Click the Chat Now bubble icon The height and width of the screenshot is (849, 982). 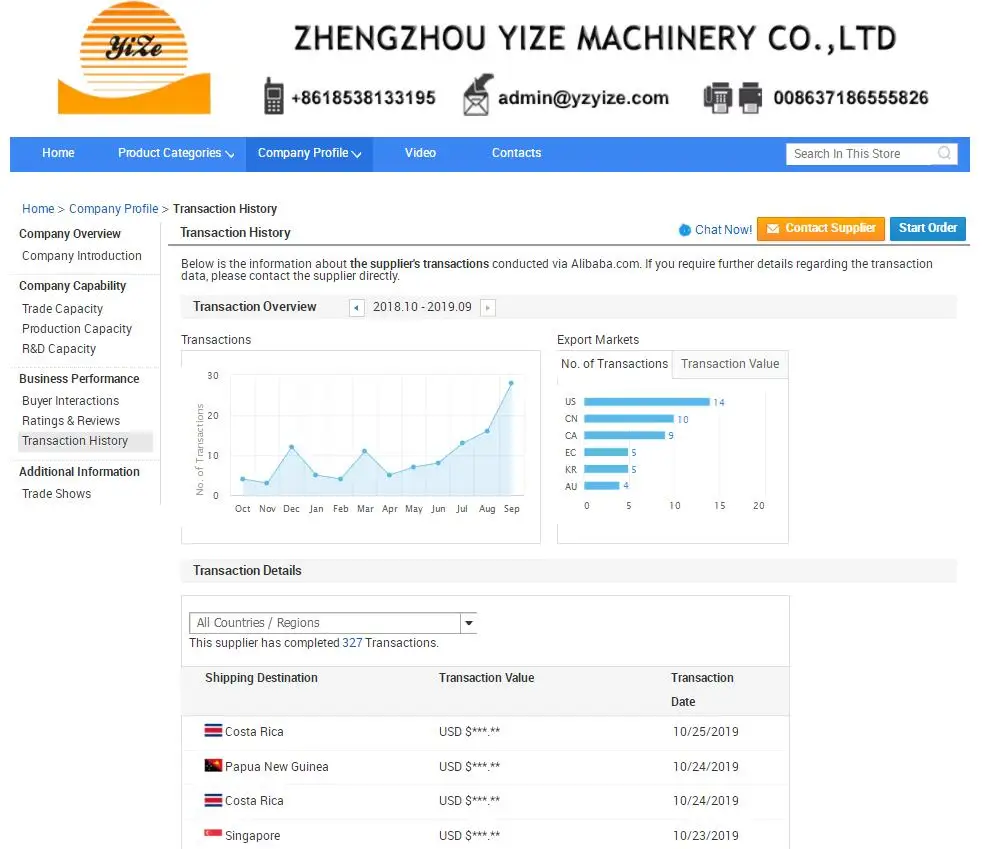click(x=685, y=230)
